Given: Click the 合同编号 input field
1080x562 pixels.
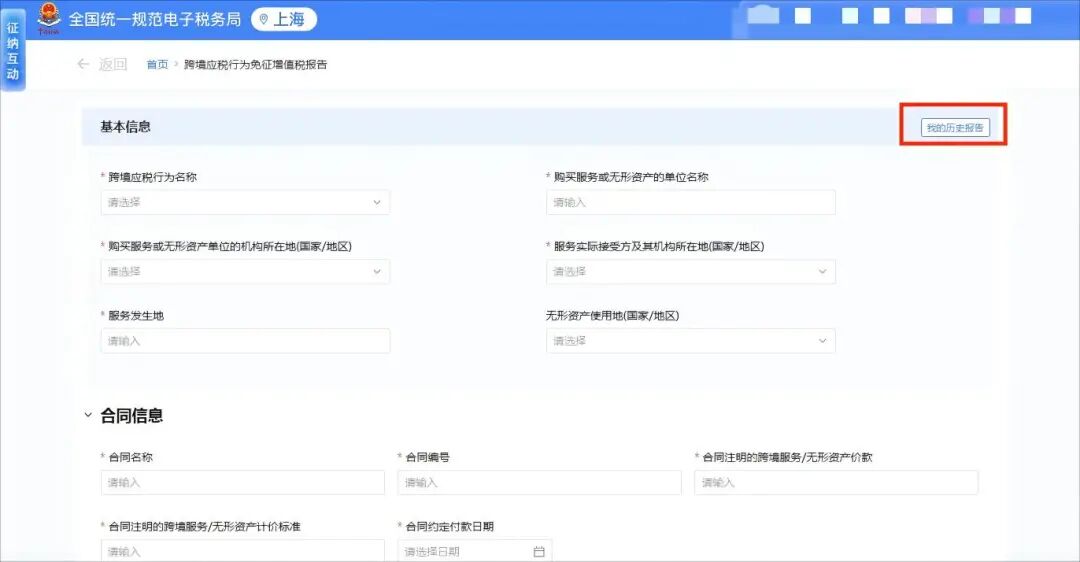Looking at the screenshot, I should coord(539,482).
